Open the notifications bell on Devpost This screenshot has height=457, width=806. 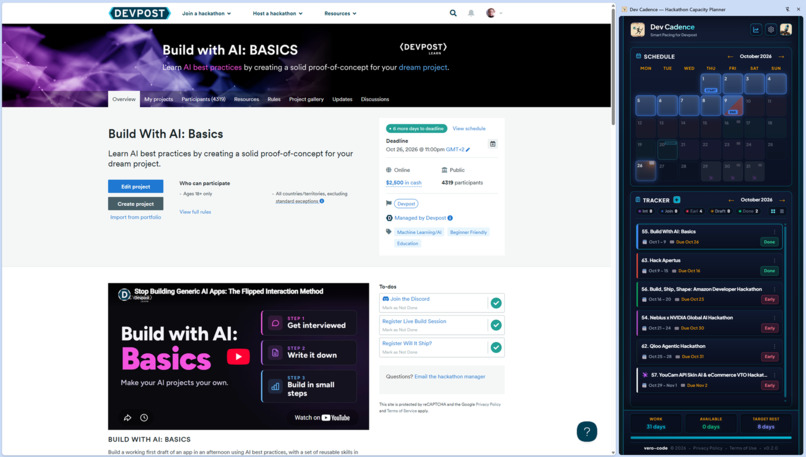click(x=471, y=13)
